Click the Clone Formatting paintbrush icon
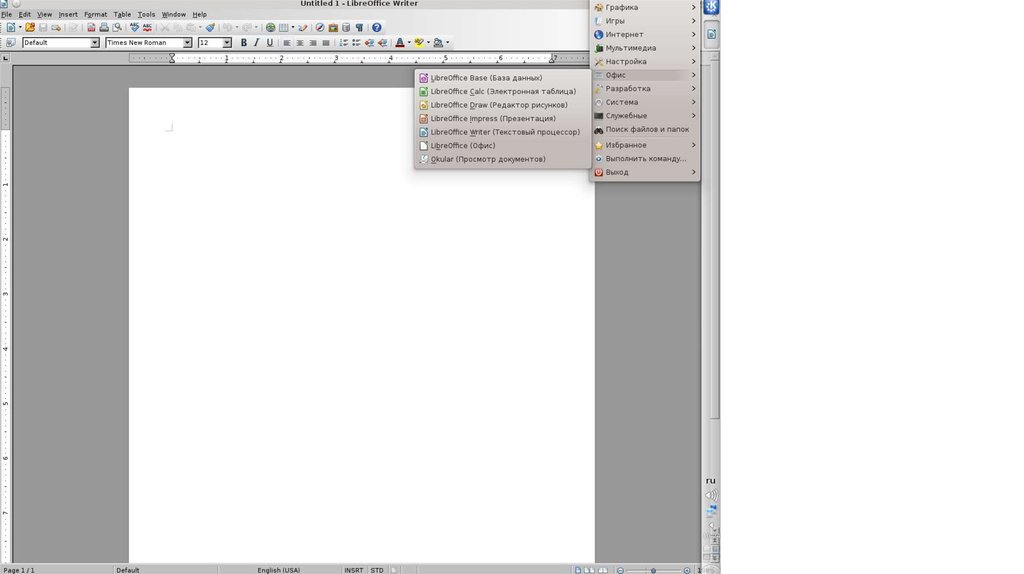This screenshot has width=1024, height=574. [x=210, y=27]
